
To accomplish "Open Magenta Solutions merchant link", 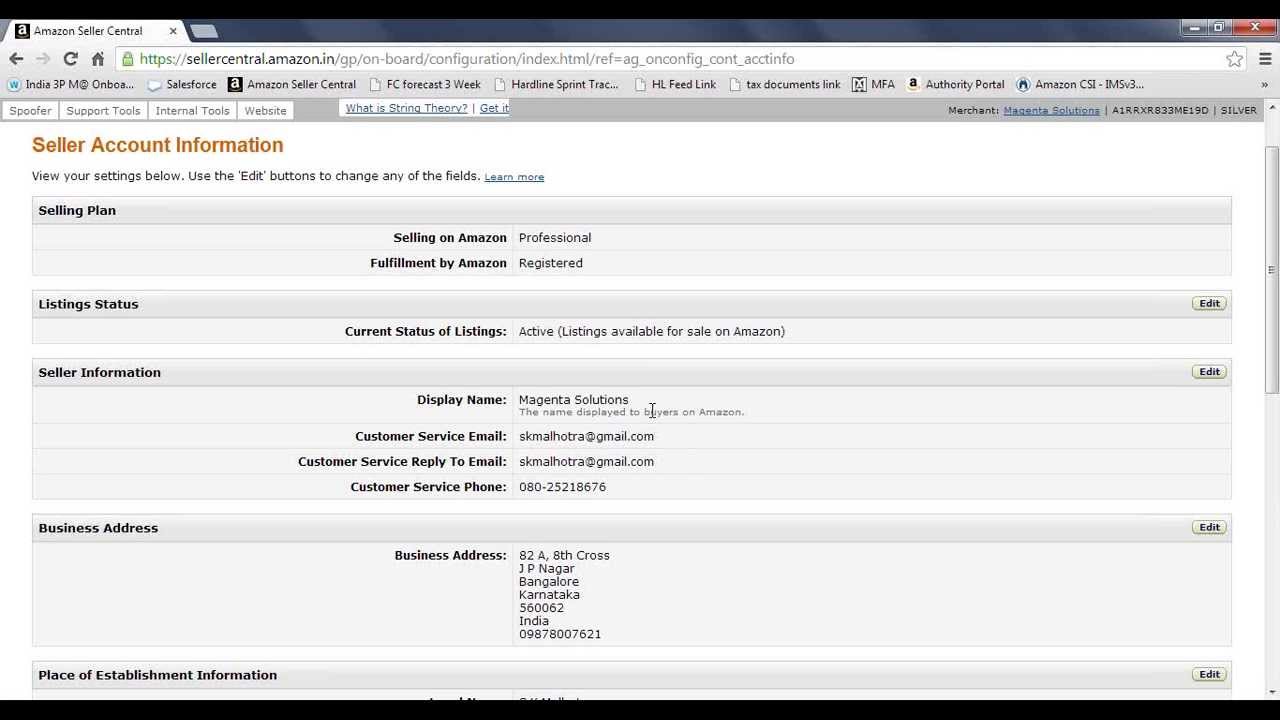I will click(1051, 110).
